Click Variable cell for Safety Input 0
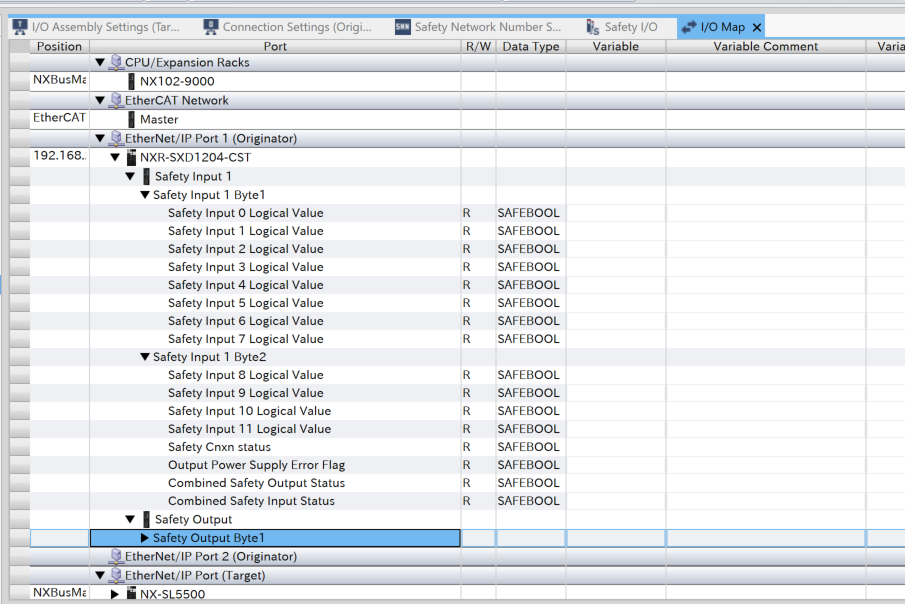905x604 pixels. point(616,212)
